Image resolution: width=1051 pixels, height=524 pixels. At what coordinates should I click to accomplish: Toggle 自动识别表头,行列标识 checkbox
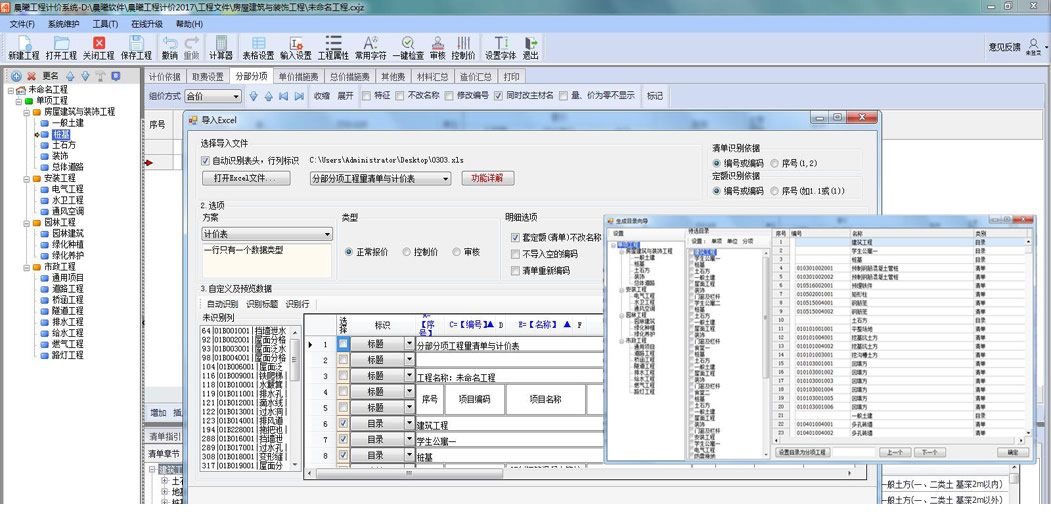coord(206,161)
